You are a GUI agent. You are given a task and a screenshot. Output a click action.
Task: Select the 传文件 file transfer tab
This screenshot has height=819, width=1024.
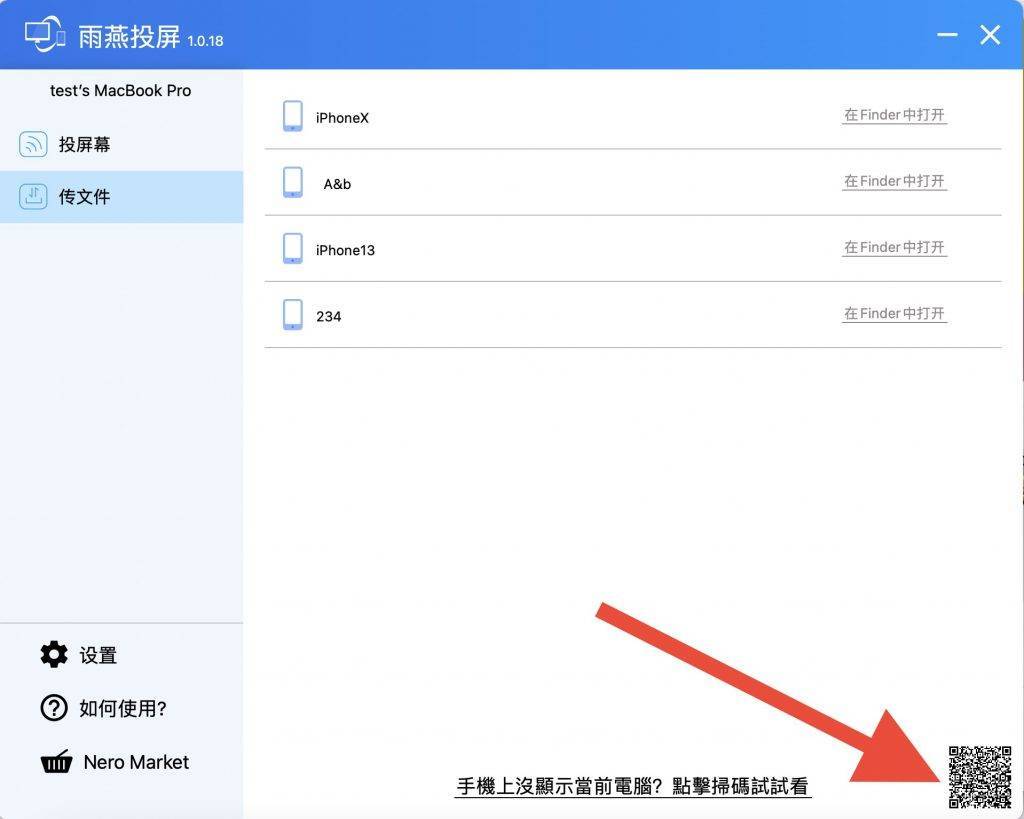pos(84,197)
